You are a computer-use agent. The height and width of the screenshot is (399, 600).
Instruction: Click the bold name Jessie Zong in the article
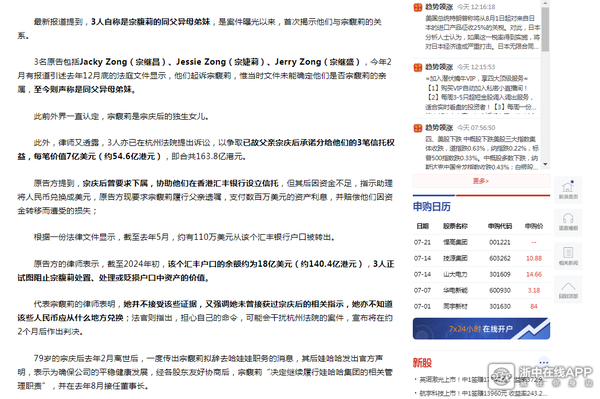tap(201, 62)
